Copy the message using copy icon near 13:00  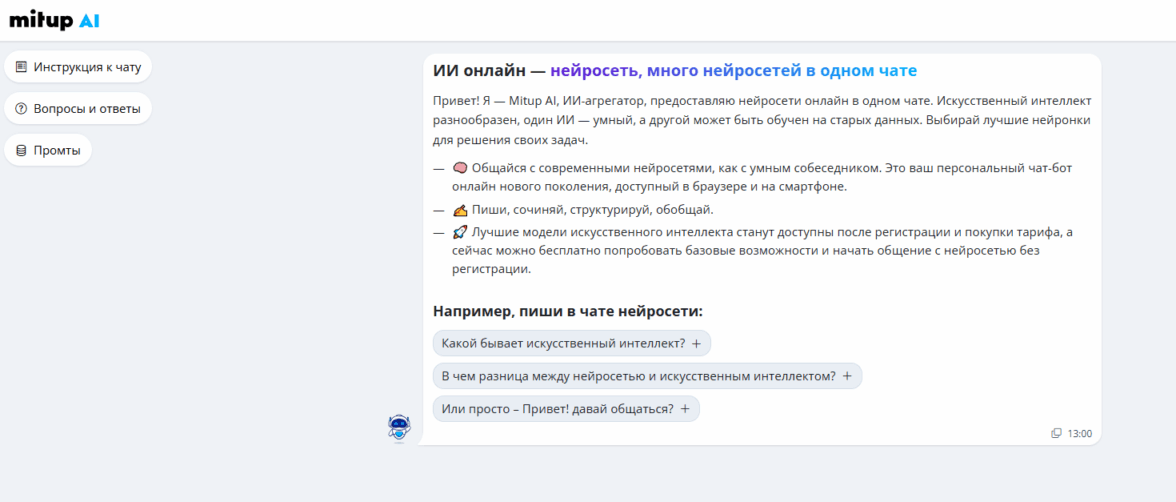point(1056,433)
